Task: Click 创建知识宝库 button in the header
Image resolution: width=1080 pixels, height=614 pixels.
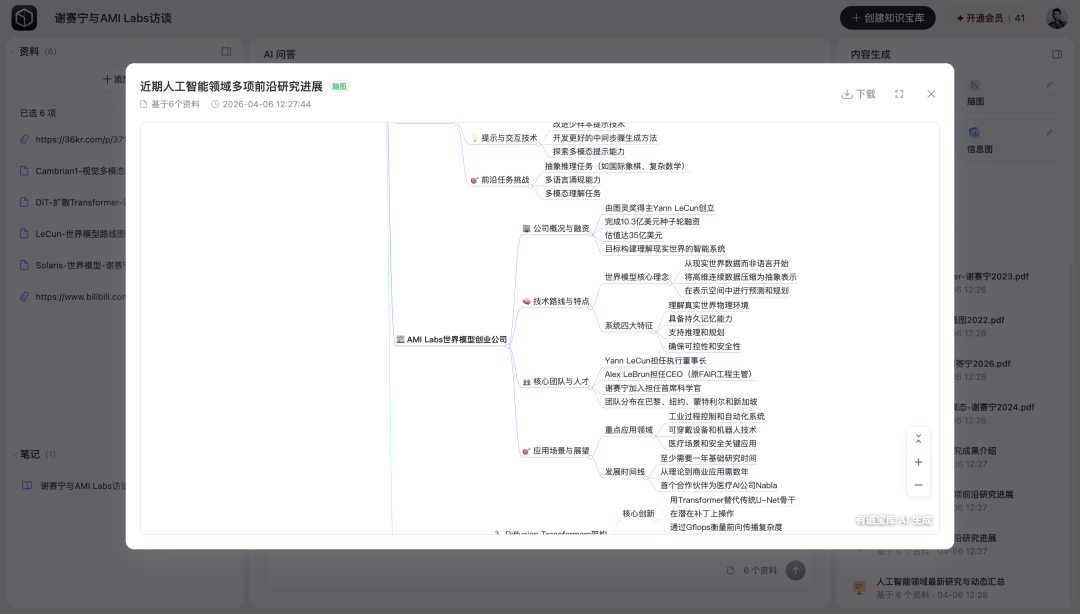Action: 887,18
